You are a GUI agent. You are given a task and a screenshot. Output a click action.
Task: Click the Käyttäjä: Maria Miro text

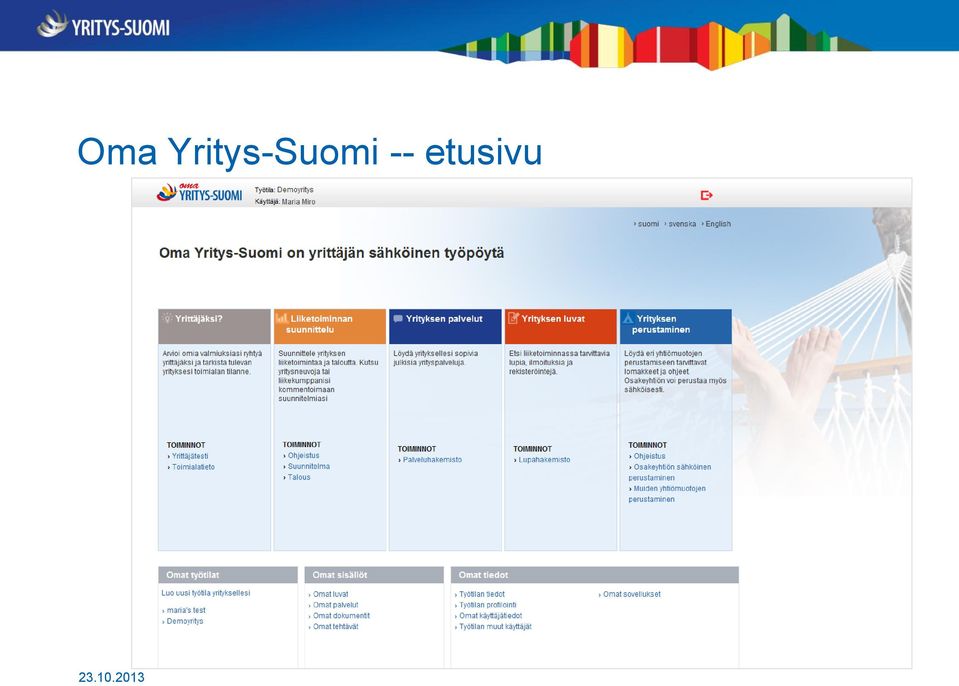pyautogui.click(x=285, y=202)
